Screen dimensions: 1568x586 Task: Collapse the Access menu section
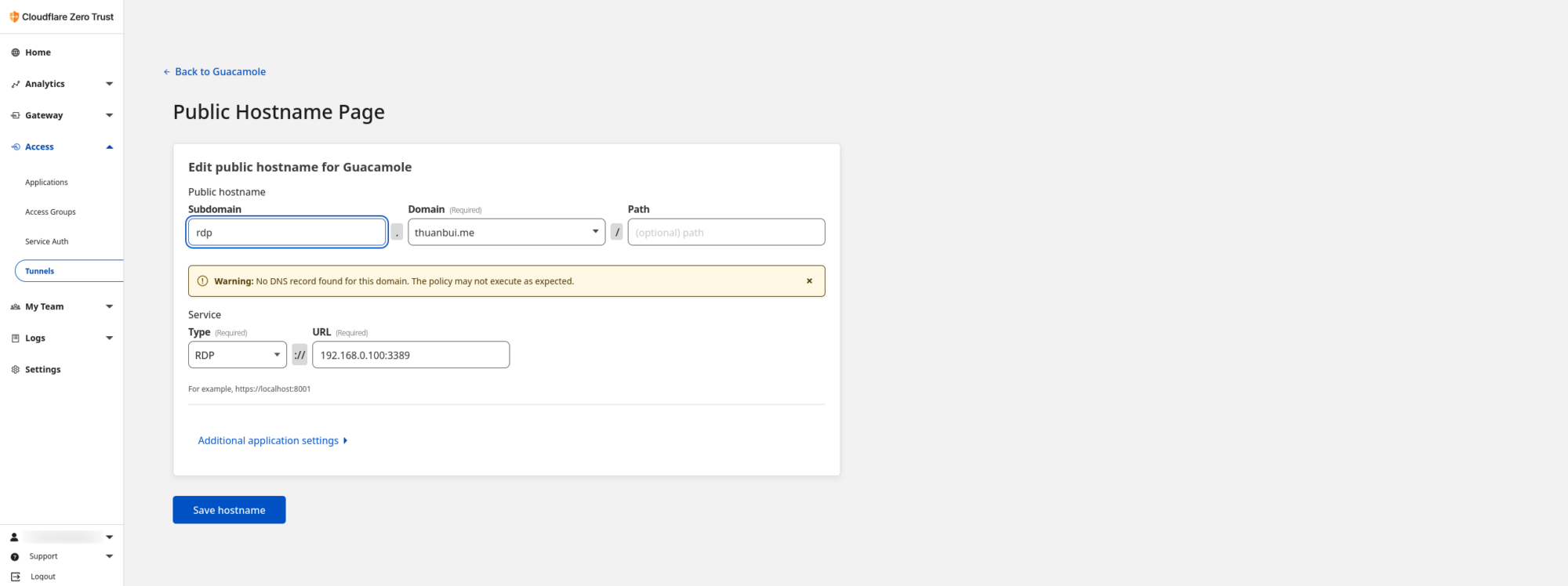[109, 147]
